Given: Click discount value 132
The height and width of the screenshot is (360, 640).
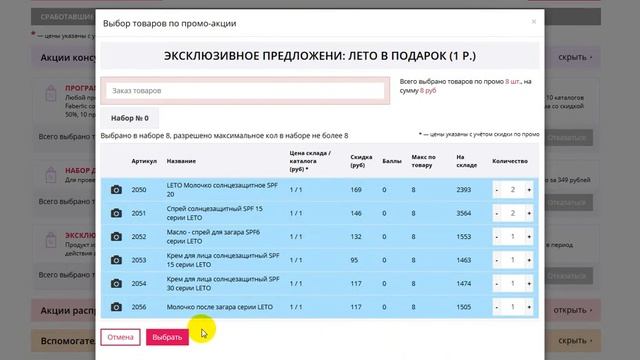Looking at the screenshot, I should pos(356,237).
